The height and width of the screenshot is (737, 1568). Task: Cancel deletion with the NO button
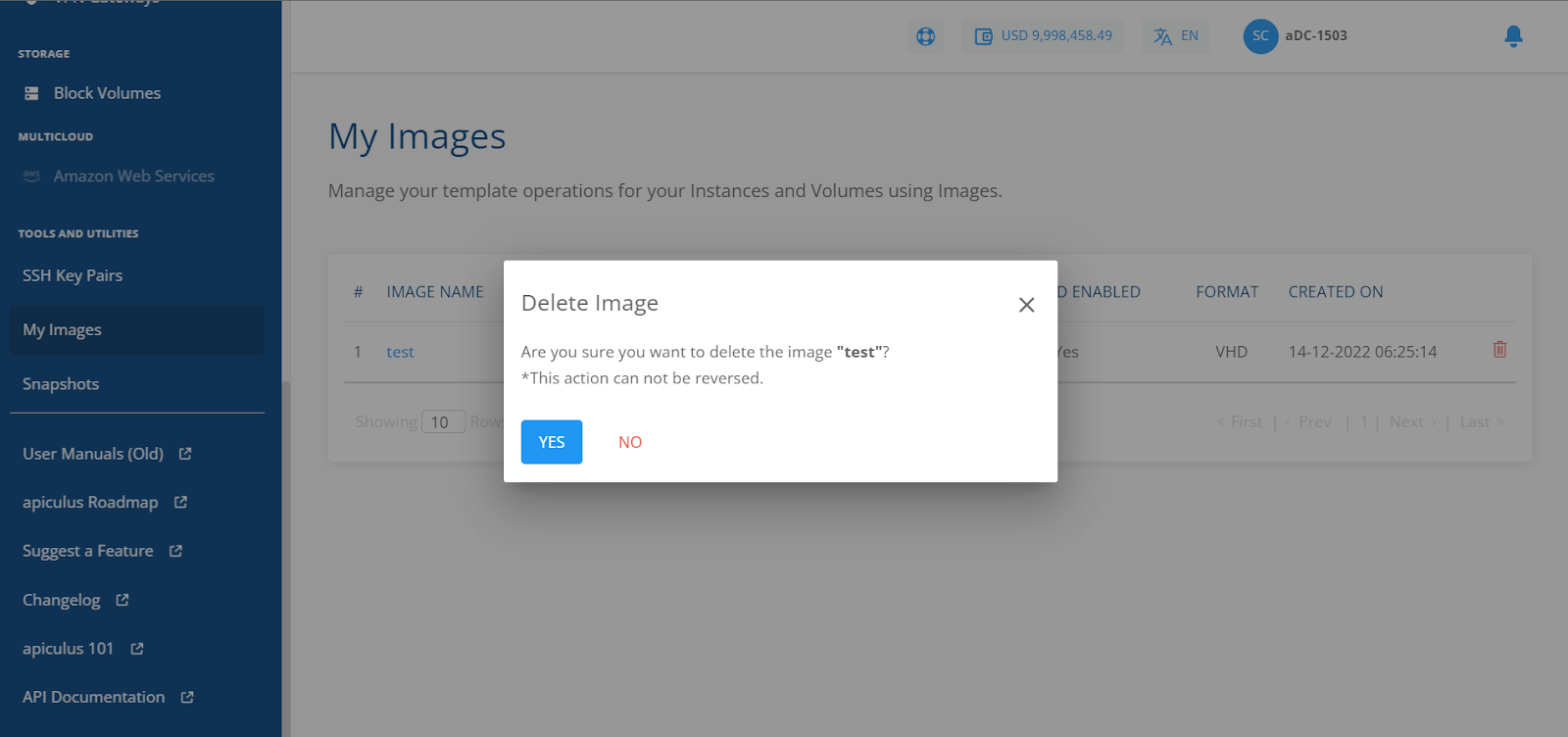630,442
